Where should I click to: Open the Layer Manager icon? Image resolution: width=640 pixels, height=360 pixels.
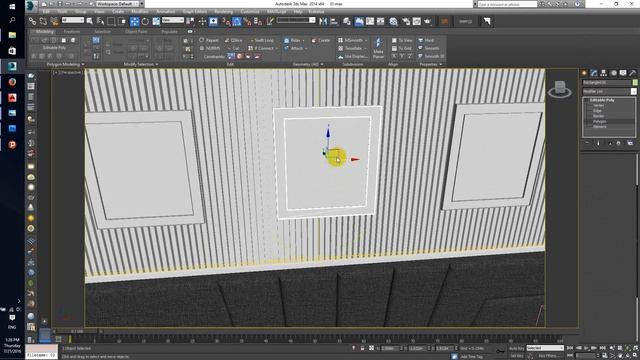click(x=347, y=21)
